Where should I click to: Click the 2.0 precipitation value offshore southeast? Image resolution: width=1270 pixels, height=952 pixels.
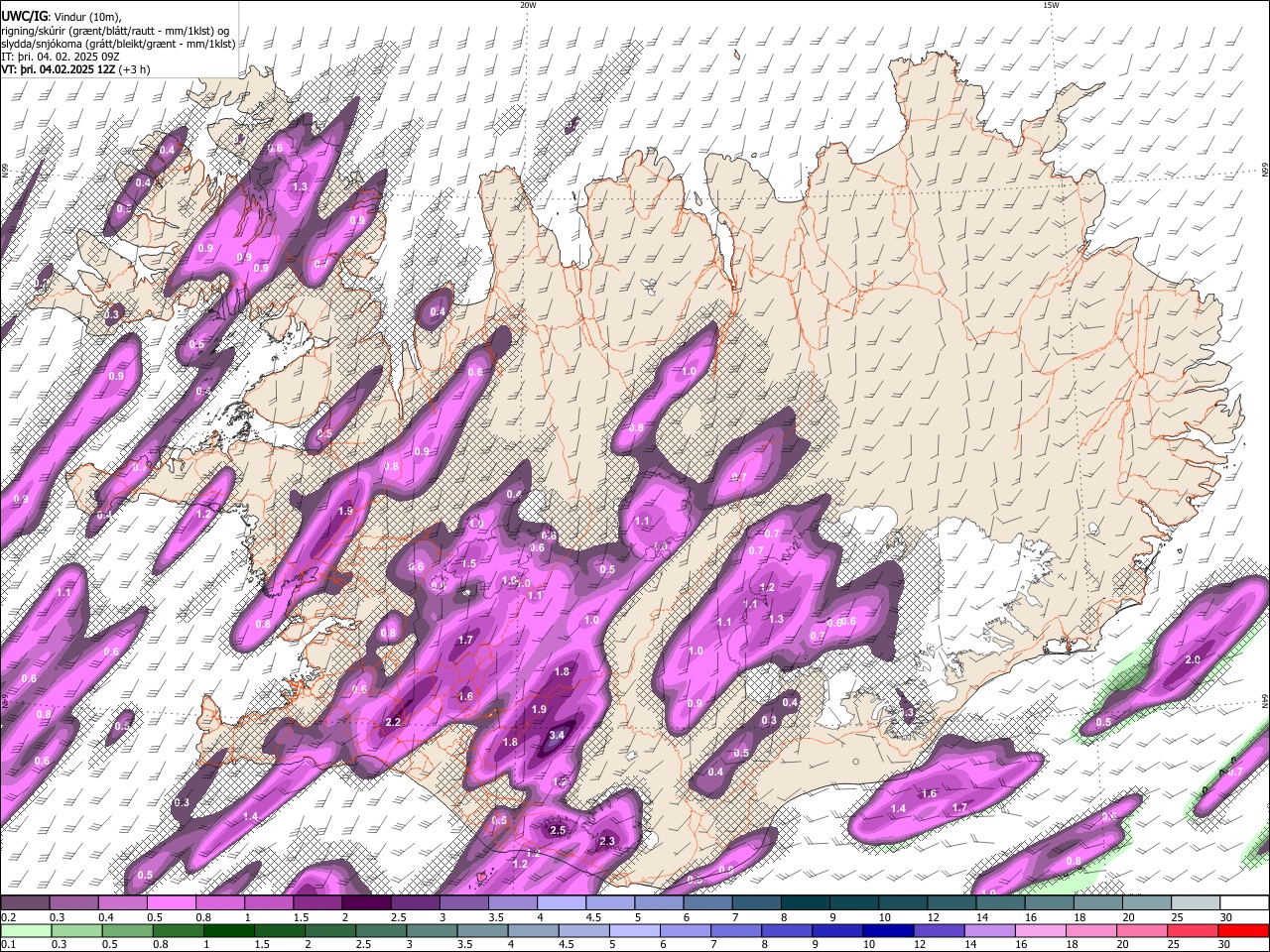pyautogui.click(x=1194, y=659)
